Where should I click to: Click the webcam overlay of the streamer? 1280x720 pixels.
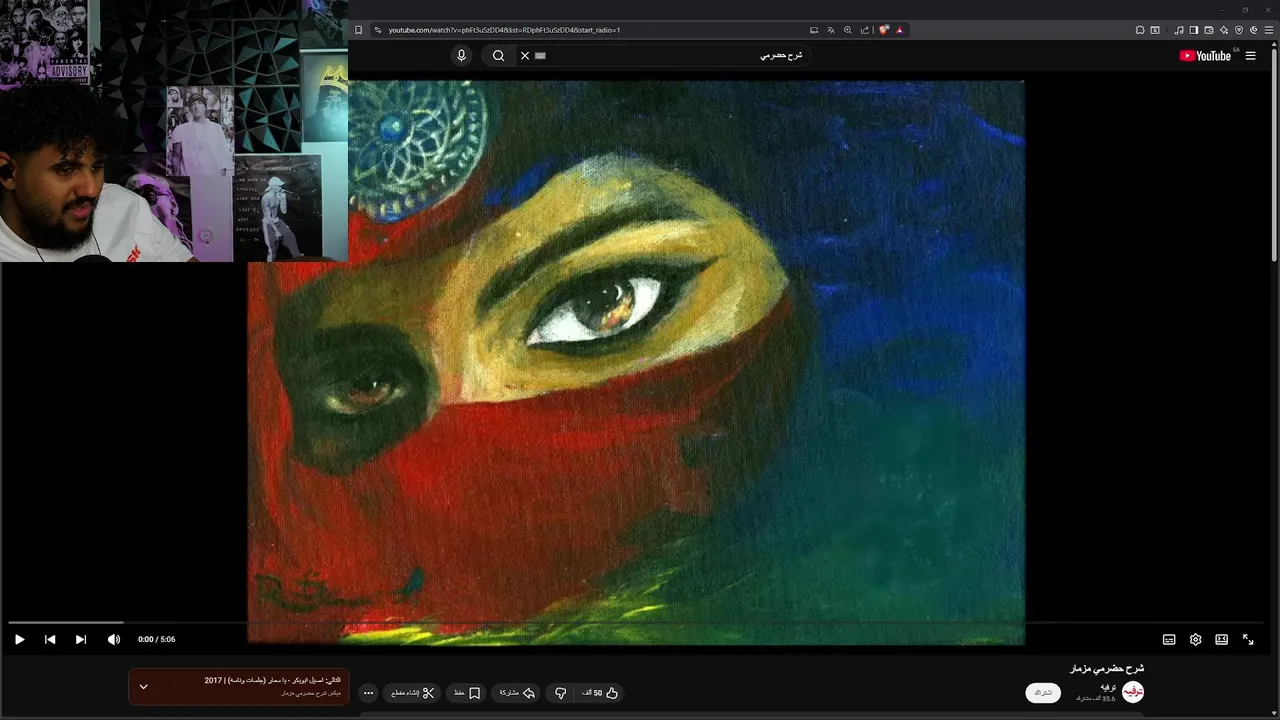click(174, 131)
